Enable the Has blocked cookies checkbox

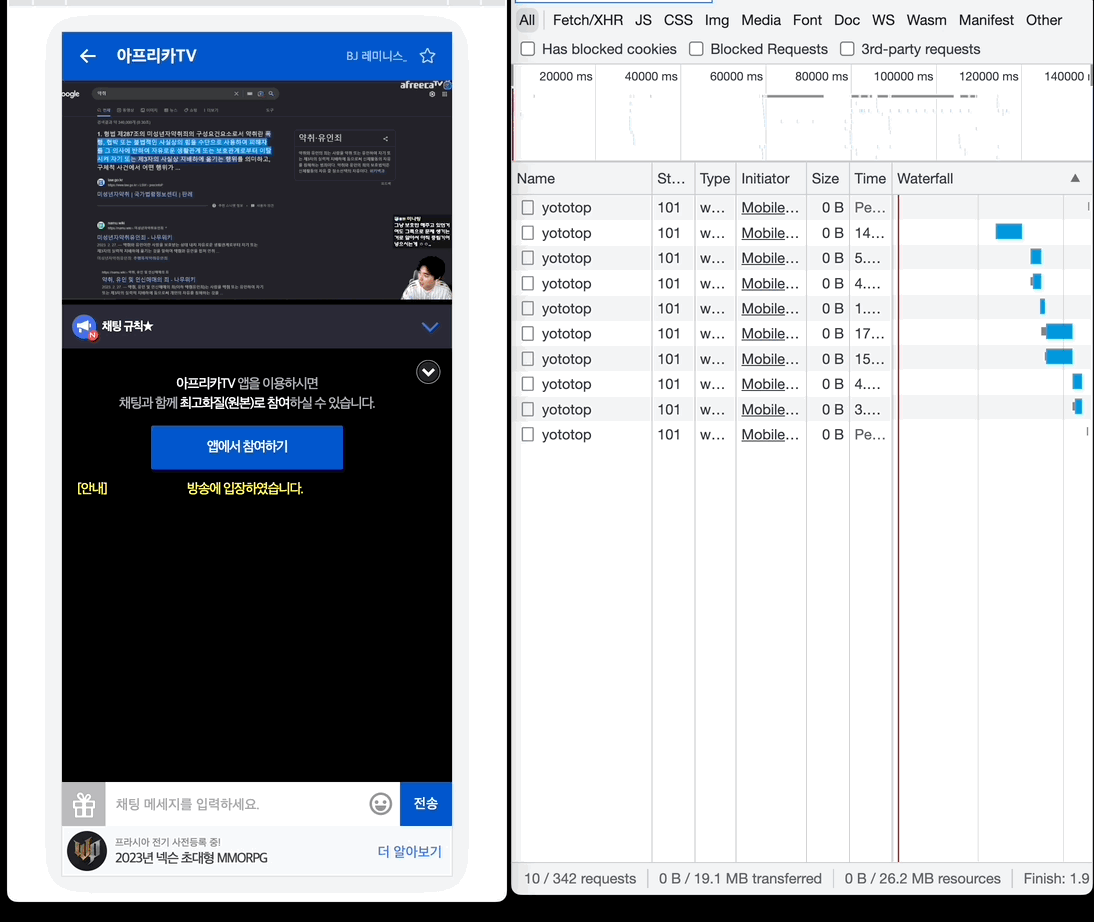coord(527,49)
